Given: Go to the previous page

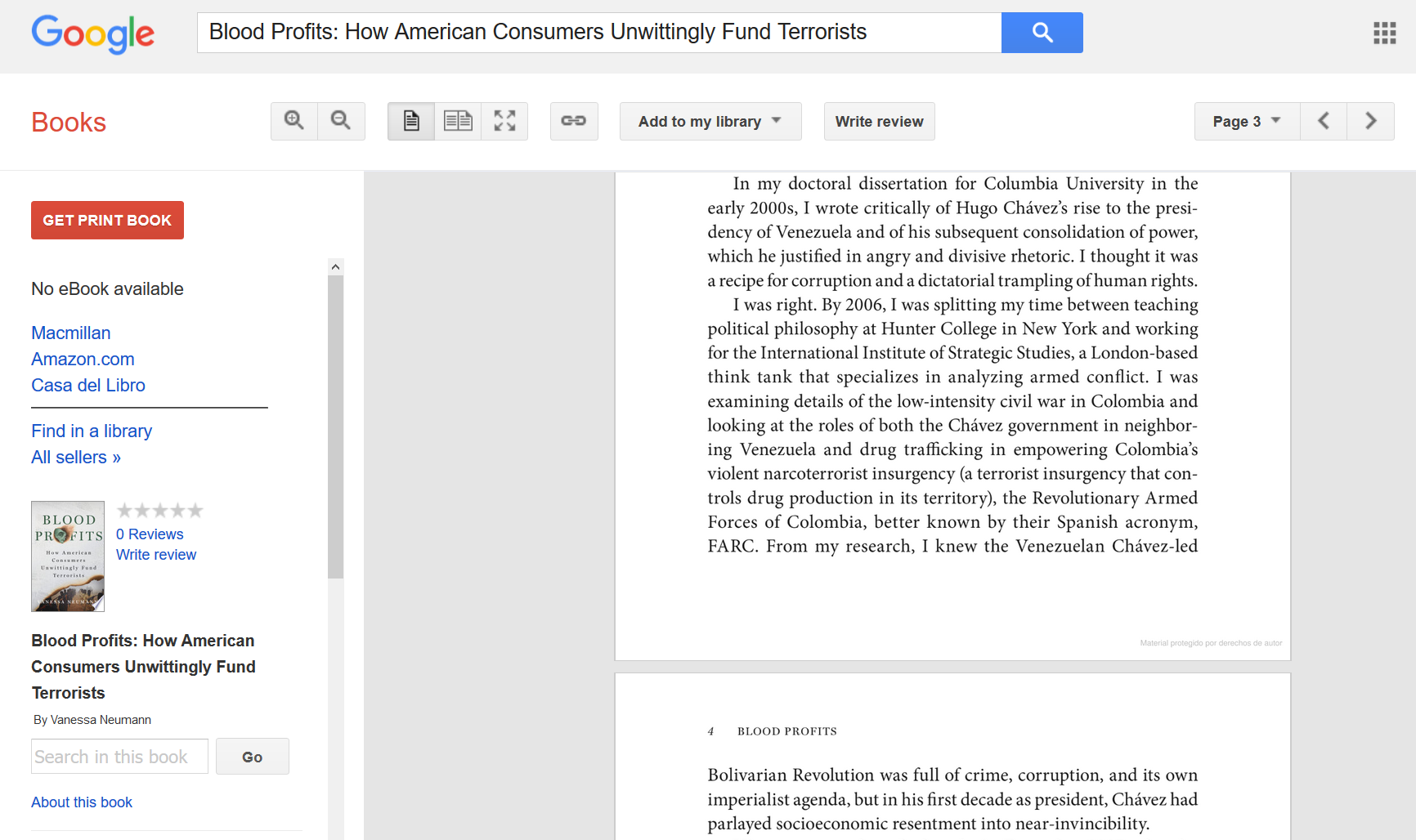Looking at the screenshot, I should click(1324, 121).
